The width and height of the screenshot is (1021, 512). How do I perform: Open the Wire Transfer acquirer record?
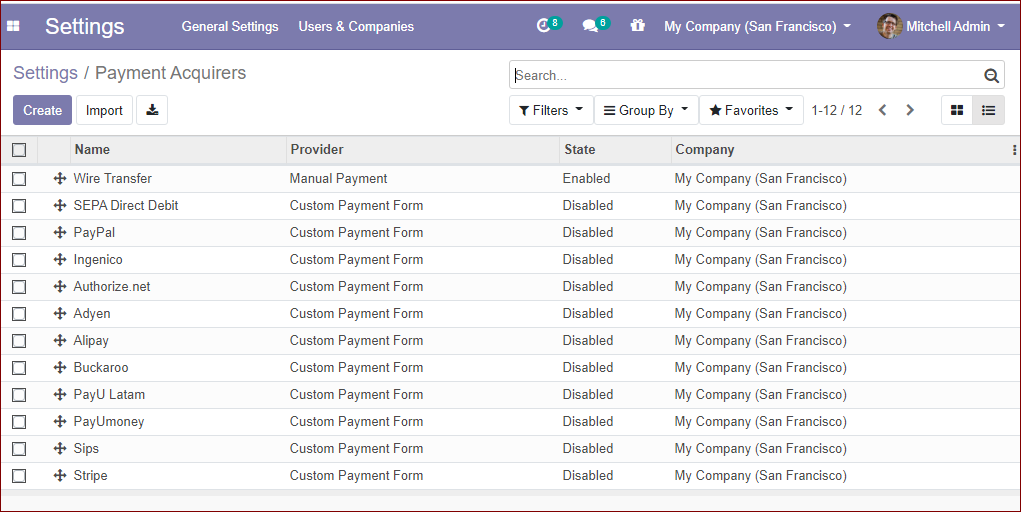[x=113, y=178]
